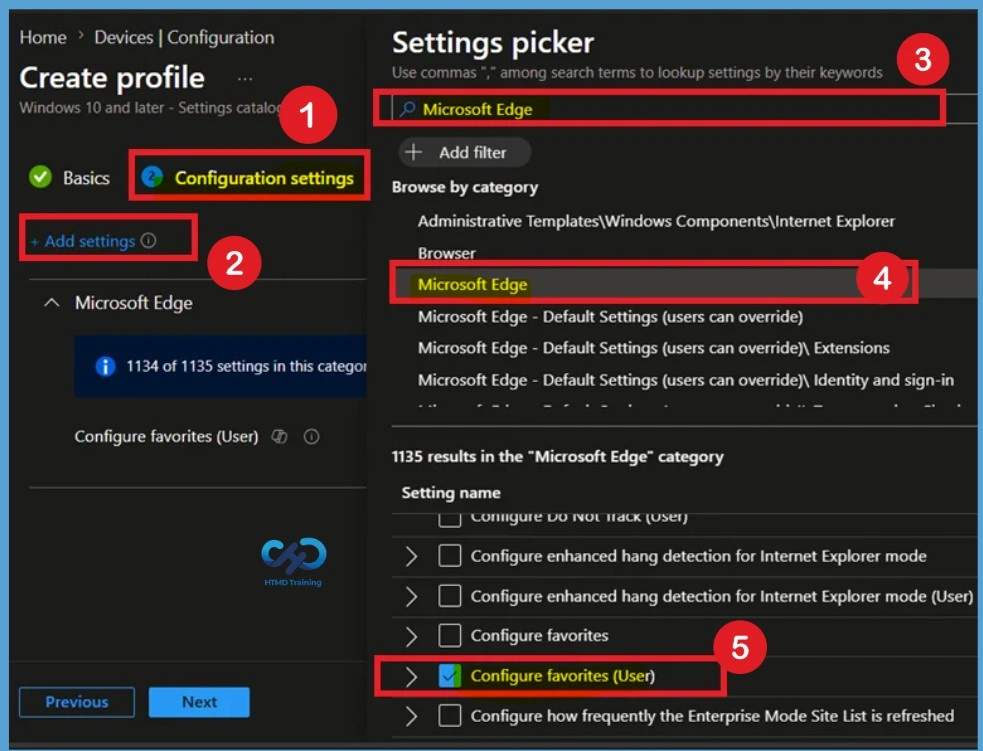The image size is (983, 751).
Task: Collapse the Microsoft Edge section
Action: [x=52, y=303]
